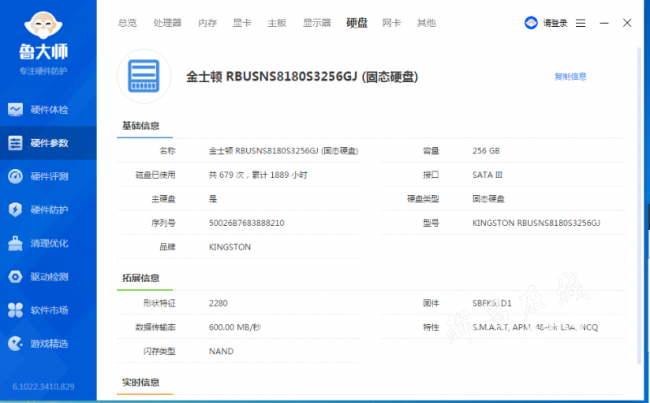Click the 主硬盘 value 是
Image resolution: width=650 pixels, height=403 pixels.
213,199
